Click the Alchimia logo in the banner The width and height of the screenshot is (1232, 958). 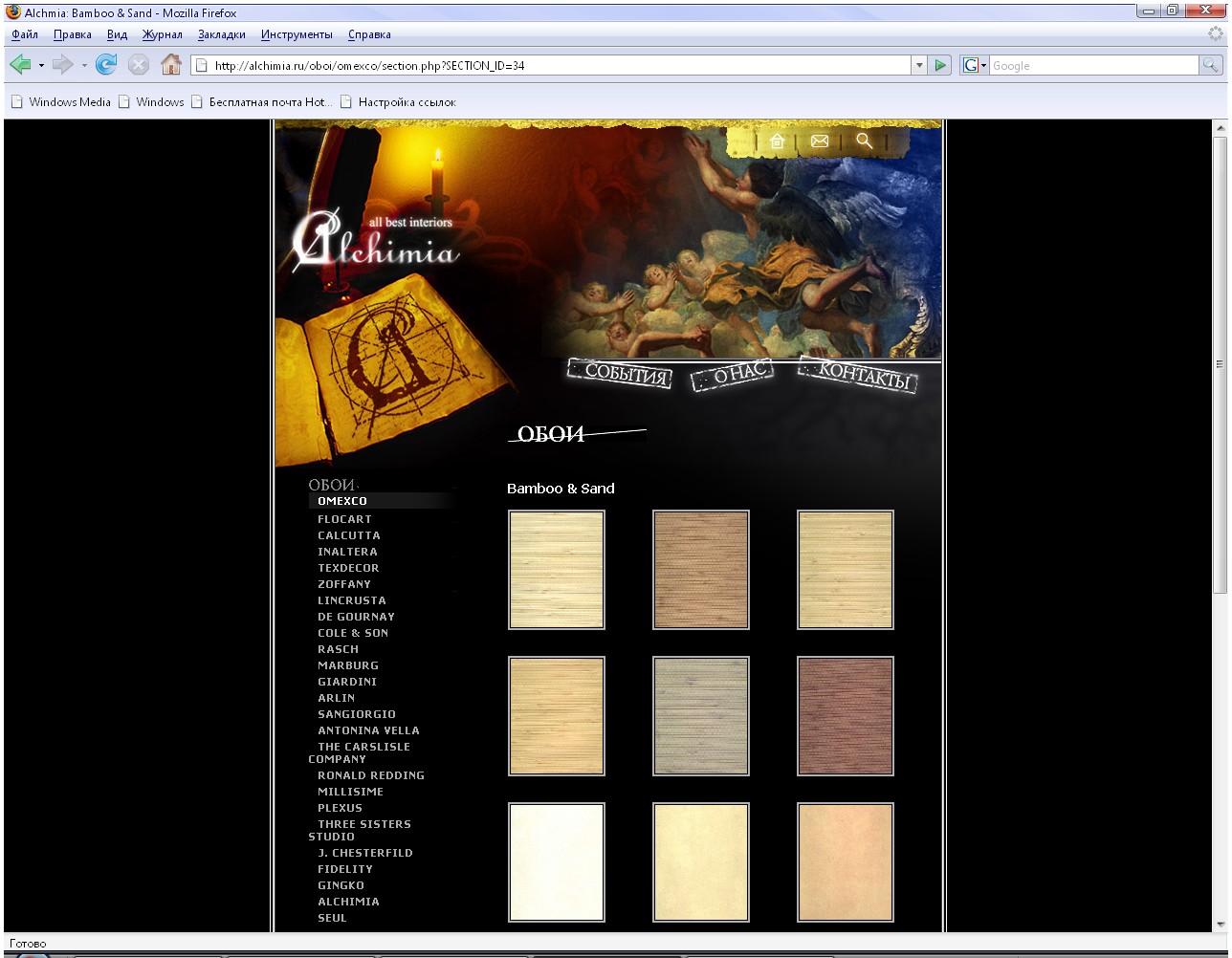point(374,242)
